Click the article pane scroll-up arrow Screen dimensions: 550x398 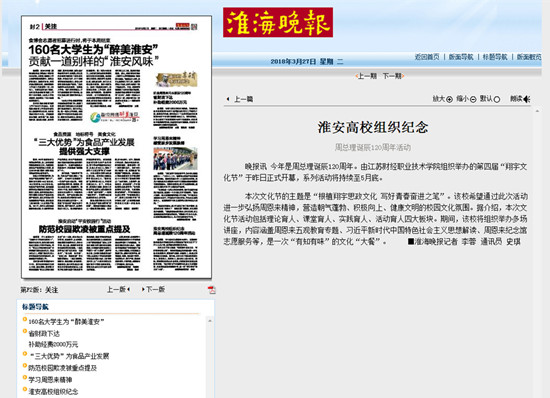click(x=537, y=111)
